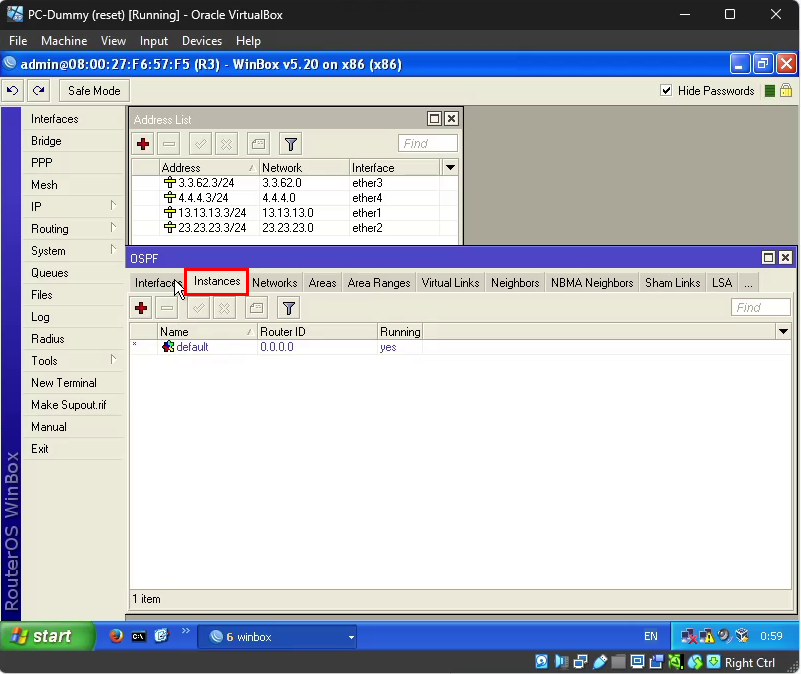Open the VirtualBox Machine menu
The height and width of the screenshot is (674, 801).
(64, 41)
